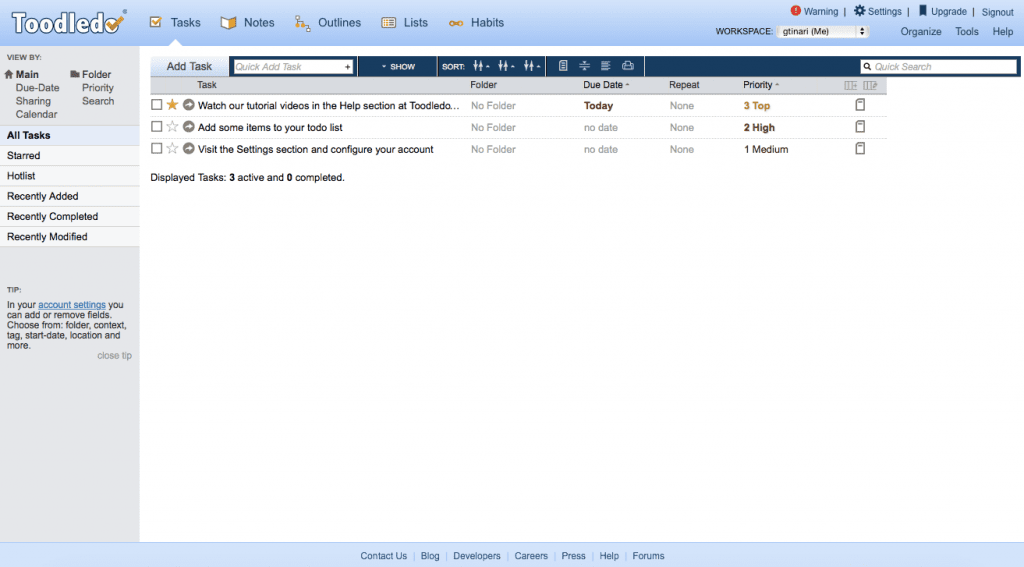The height and width of the screenshot is (567, 1024).
Task: Open the Lists tab
Action: 404,22
